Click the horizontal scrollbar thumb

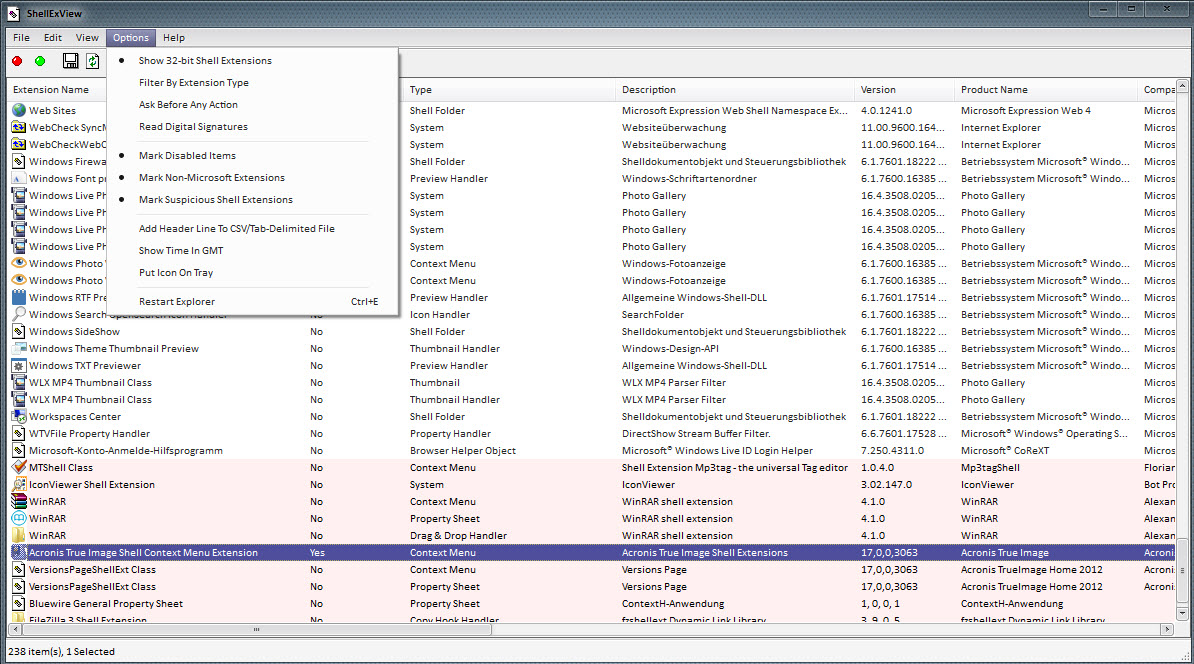[257, 630]
